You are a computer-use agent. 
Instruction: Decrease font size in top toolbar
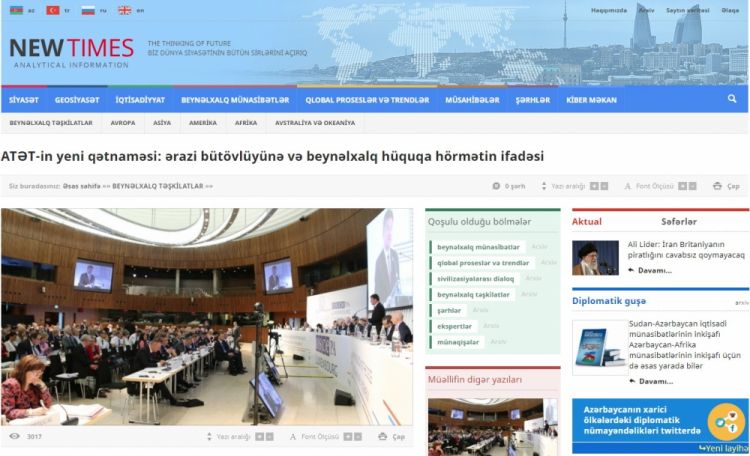click(692, 186)
